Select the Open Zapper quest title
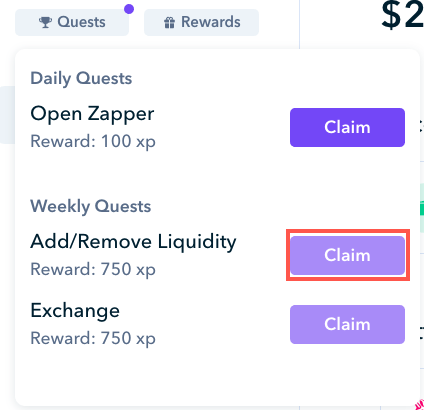The image size is (424, 410). coord(92,114)
